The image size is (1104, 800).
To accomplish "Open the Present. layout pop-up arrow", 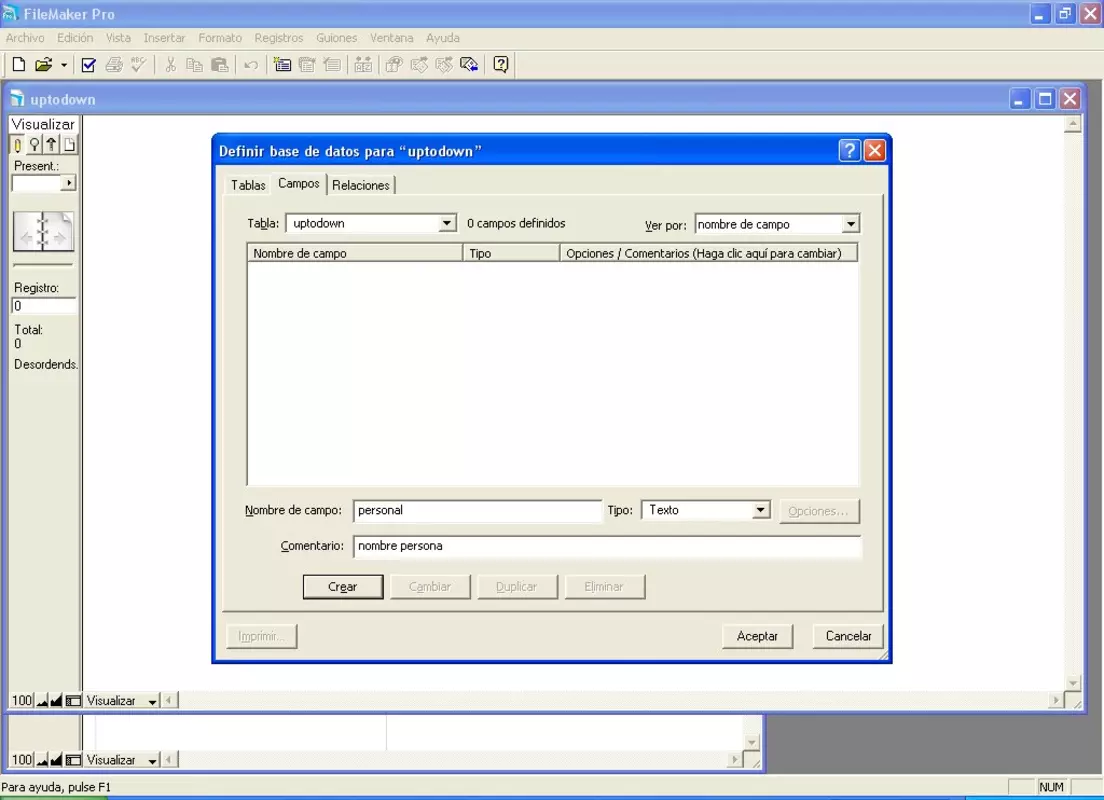I will 68,183.
